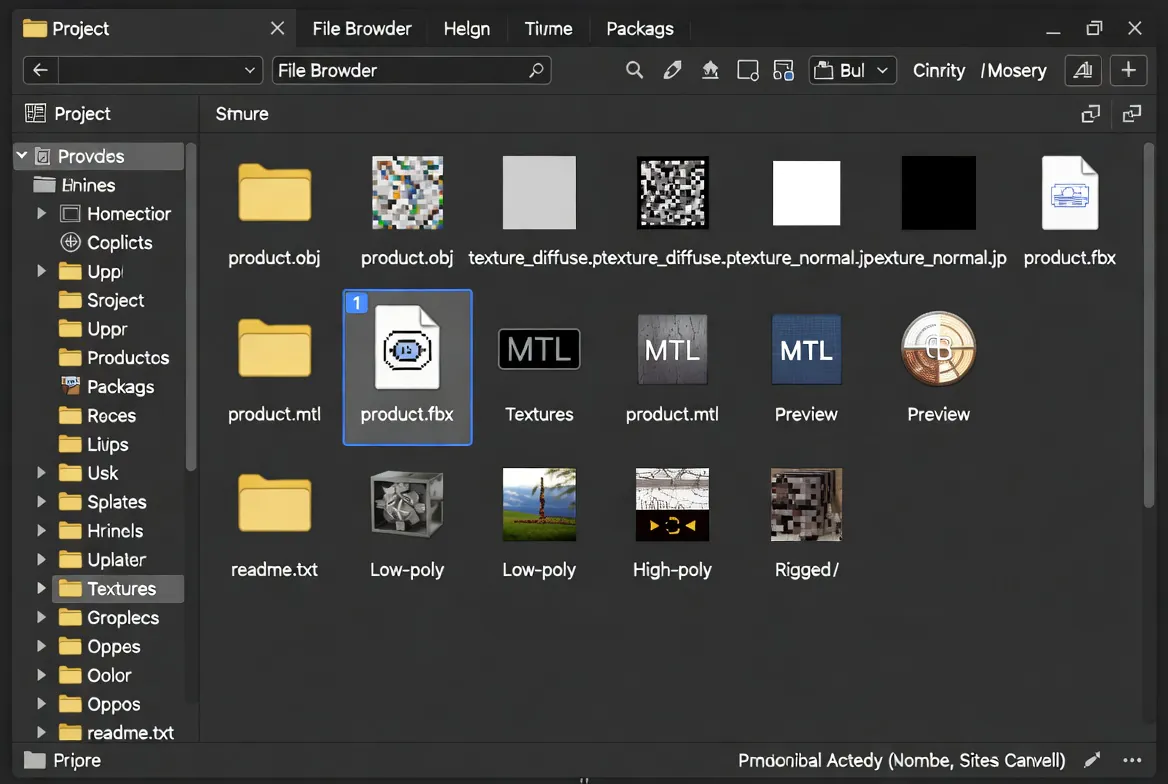Open the Tiıme tab

548,28
